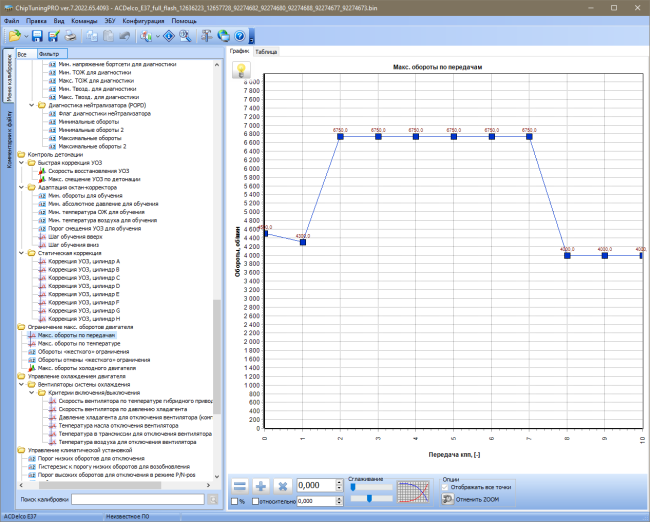Viewport: 650px width, 522px height.
Task: Click the compare files icon in toolbar
Action: 146,36
